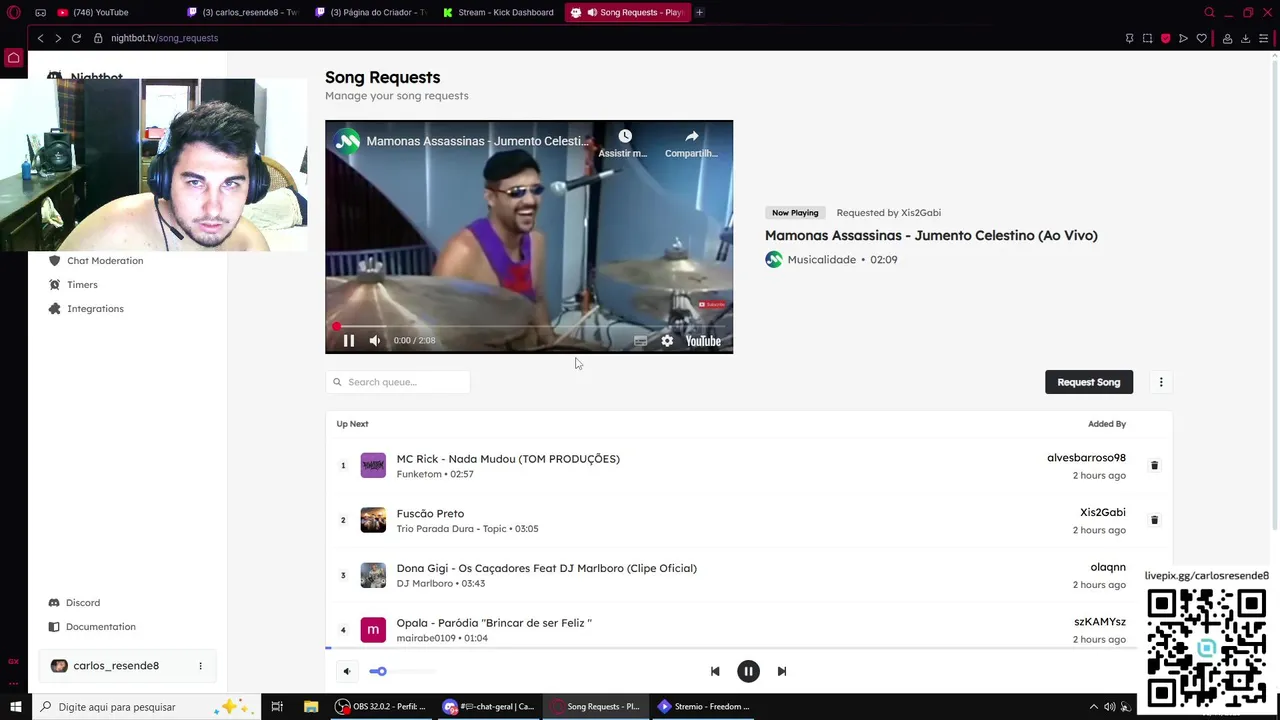Focus the Search queue input field
Viewport: 1280px width, 720px height.
(x=397, y=382)
